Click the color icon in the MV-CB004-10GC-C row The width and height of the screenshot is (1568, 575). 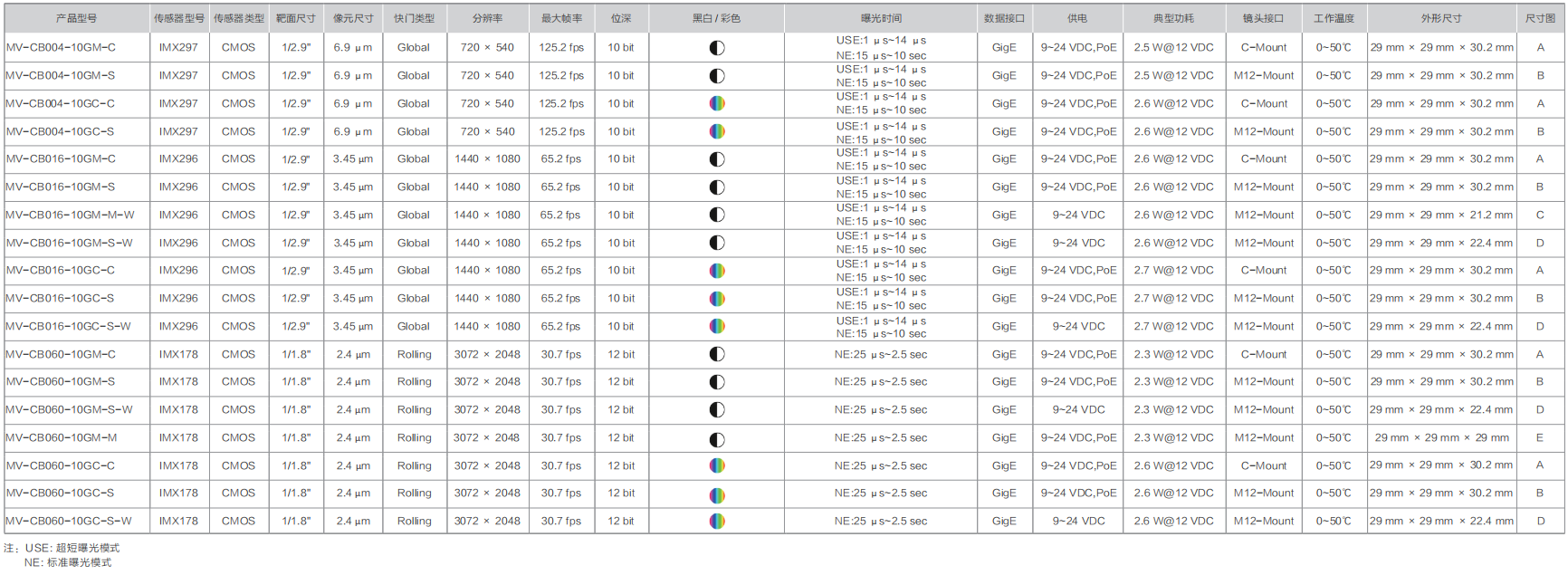click(717, 104)
